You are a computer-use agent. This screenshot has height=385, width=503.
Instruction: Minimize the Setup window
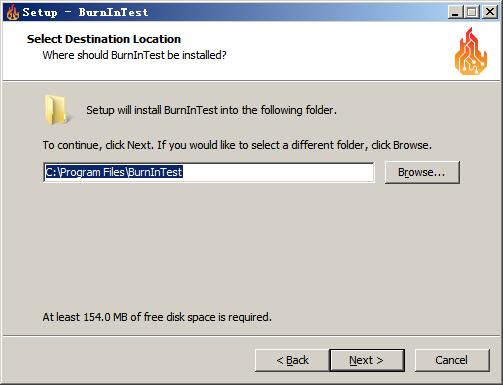point(455,12)
